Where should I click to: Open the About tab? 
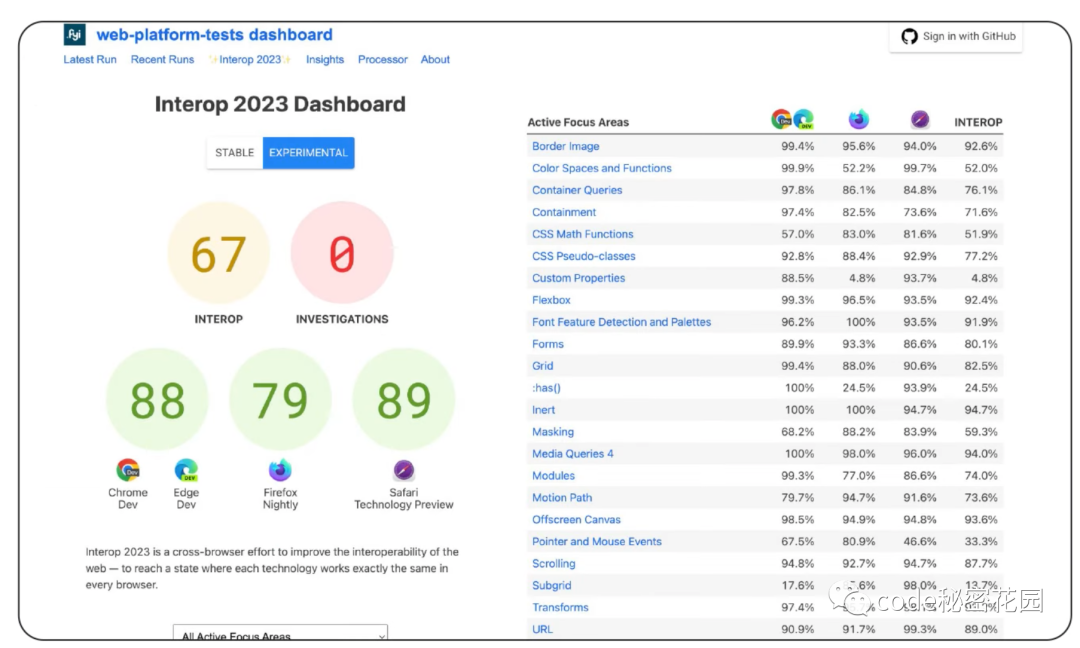click(x=435, y=59)
